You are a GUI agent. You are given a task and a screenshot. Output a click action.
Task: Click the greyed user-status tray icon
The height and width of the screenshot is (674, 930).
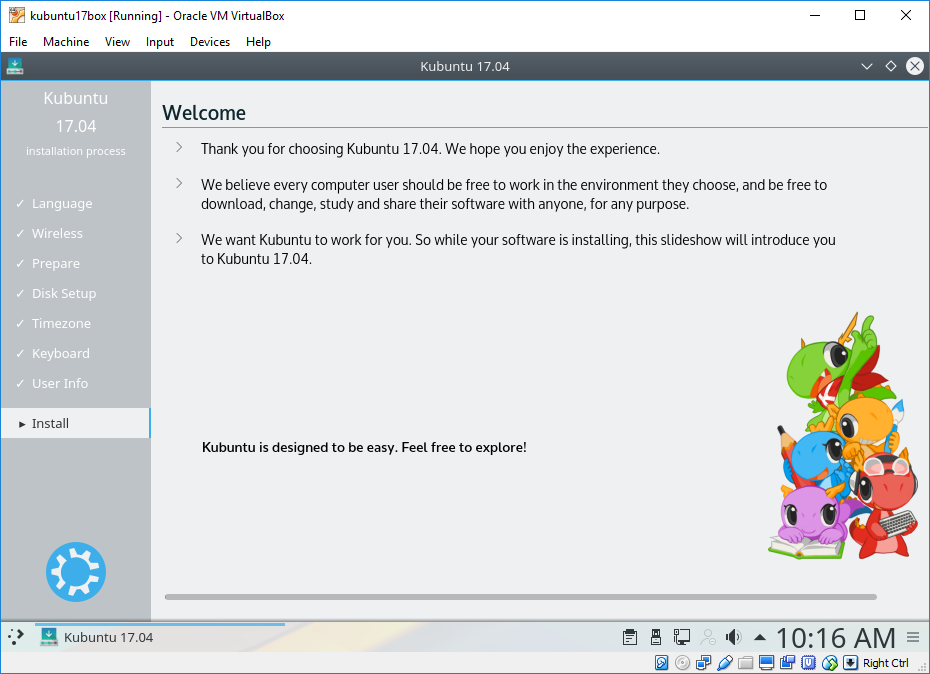pos(708,637)
